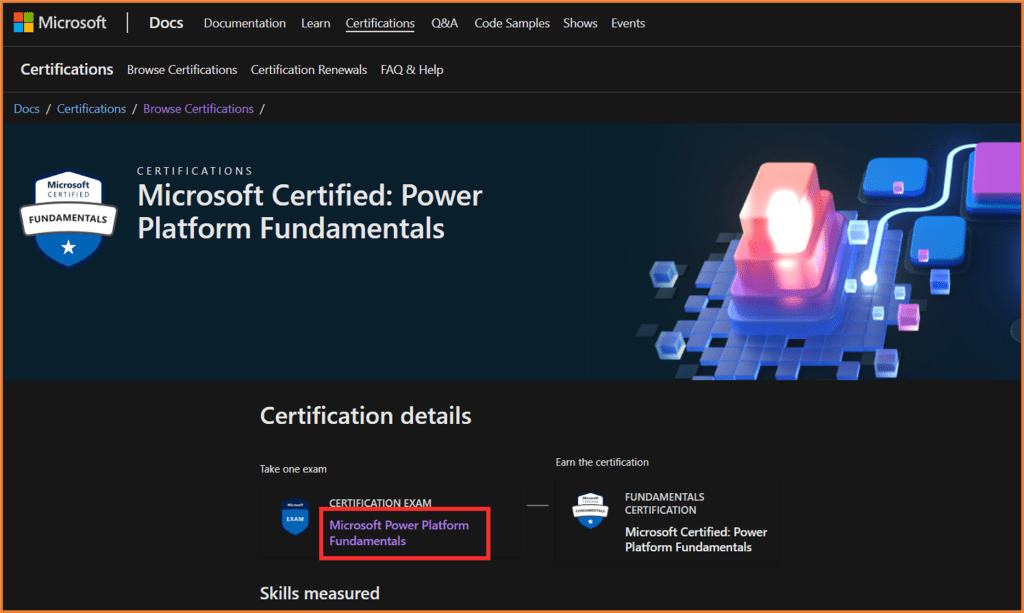
Task: Click the Microsoft logo icon
Action: click(23, 23)
